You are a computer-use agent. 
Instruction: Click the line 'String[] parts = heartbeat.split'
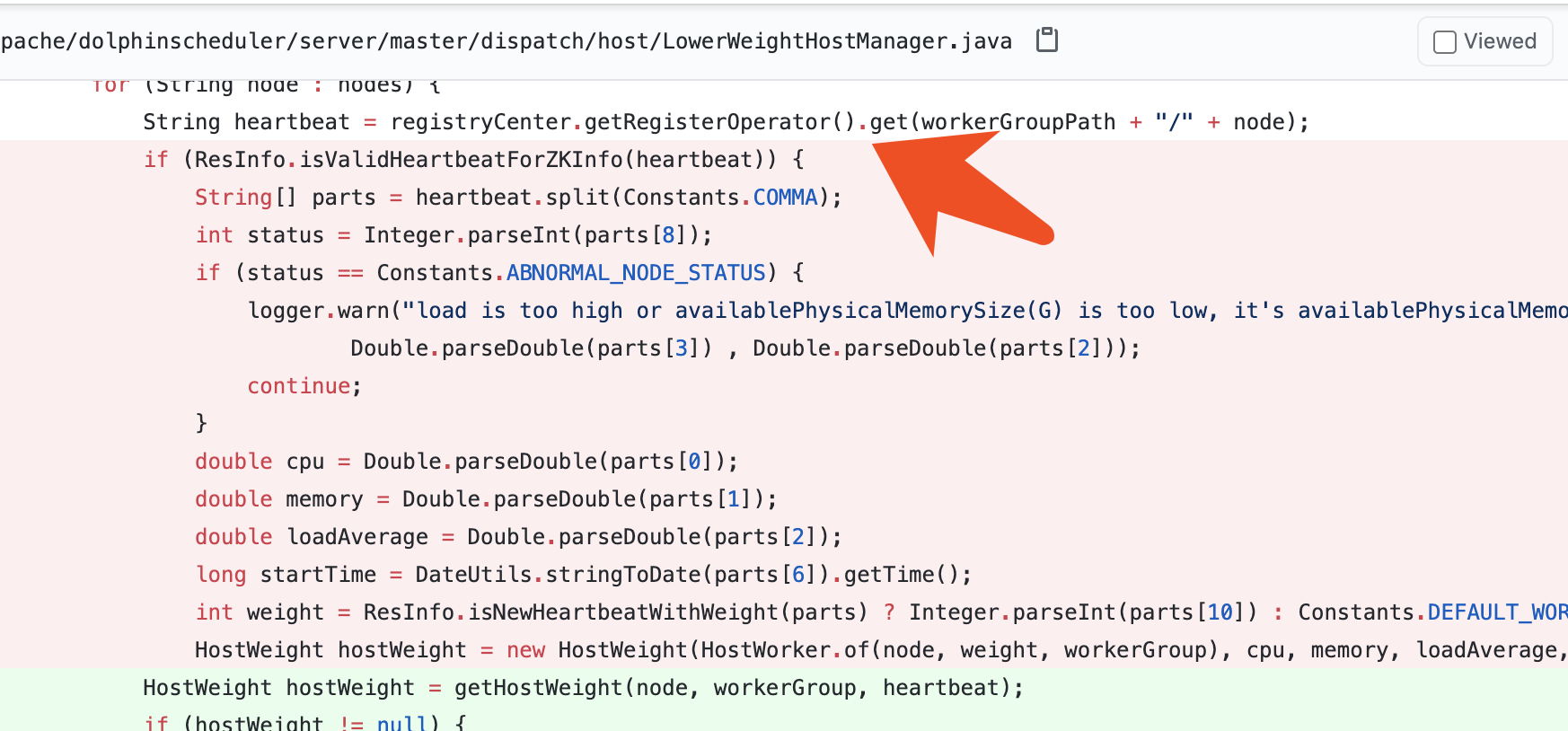(518, 198)
